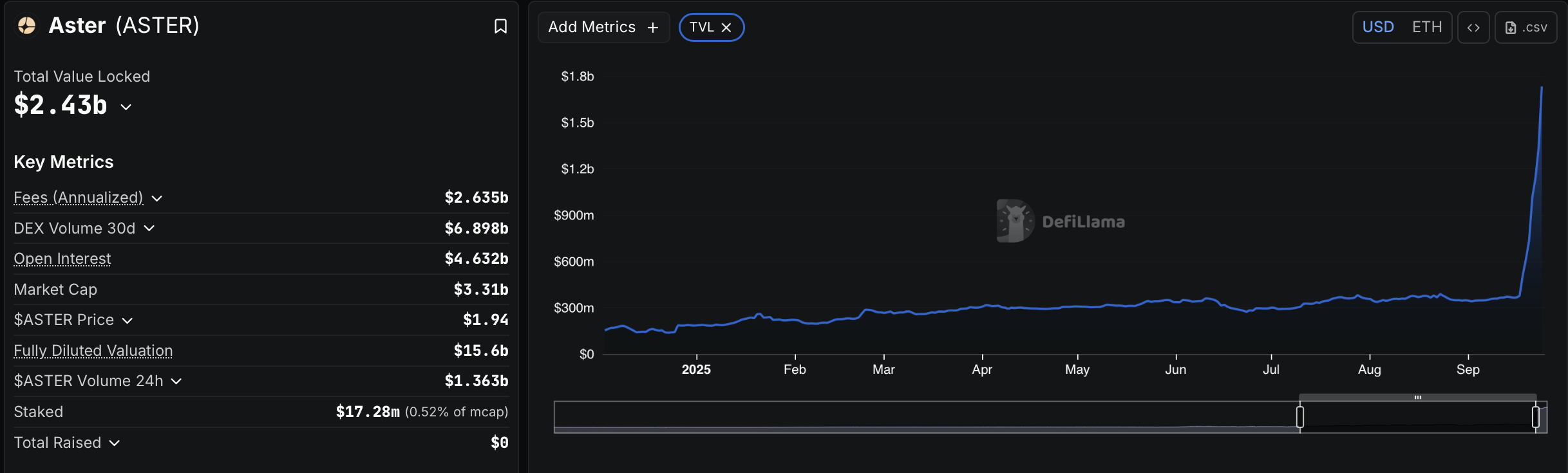The image size is (1568, 473).
Task: Bookmark the Aster protocol
Action: 500,26
